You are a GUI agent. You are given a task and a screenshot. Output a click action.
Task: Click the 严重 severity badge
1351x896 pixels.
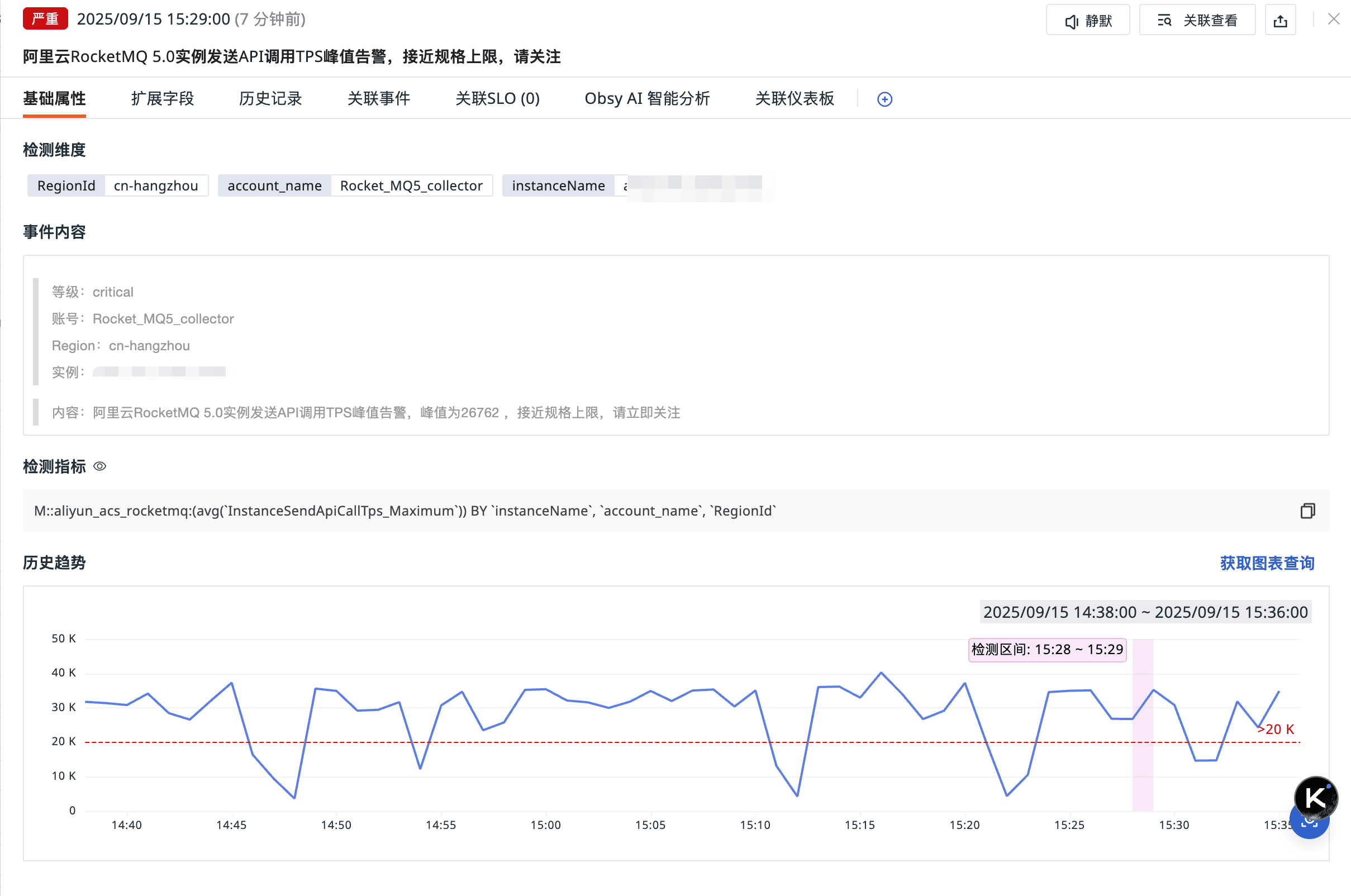pyautogui.click(x=45, y=19)
